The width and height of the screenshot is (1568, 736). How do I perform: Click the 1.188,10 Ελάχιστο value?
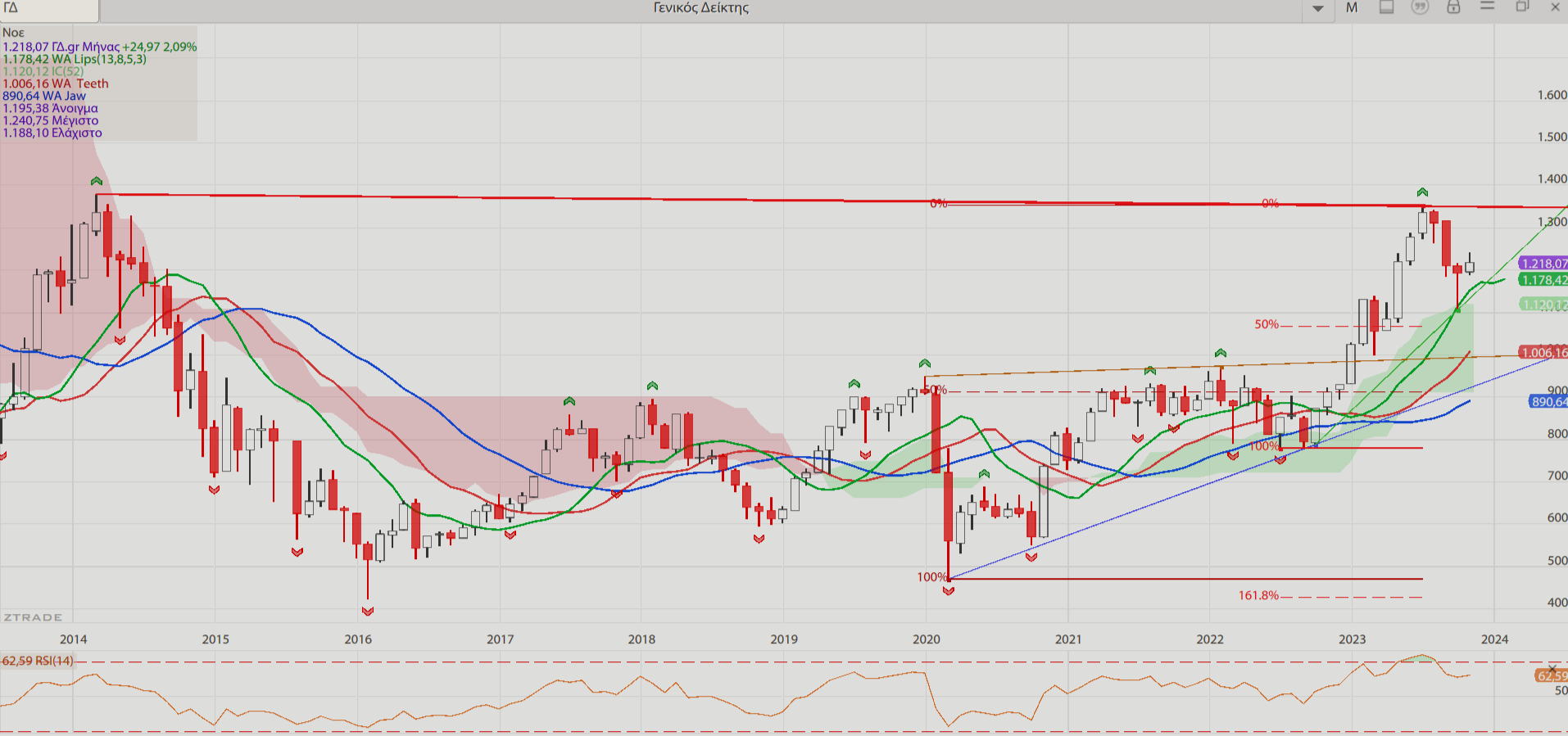(52, 133)
